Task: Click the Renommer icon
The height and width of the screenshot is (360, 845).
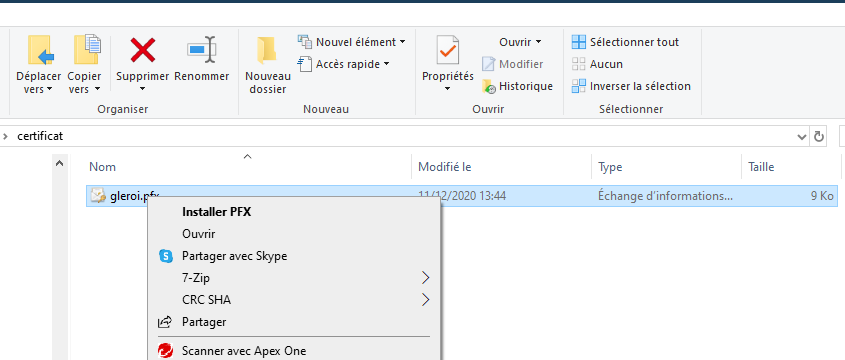Action: 202,50
